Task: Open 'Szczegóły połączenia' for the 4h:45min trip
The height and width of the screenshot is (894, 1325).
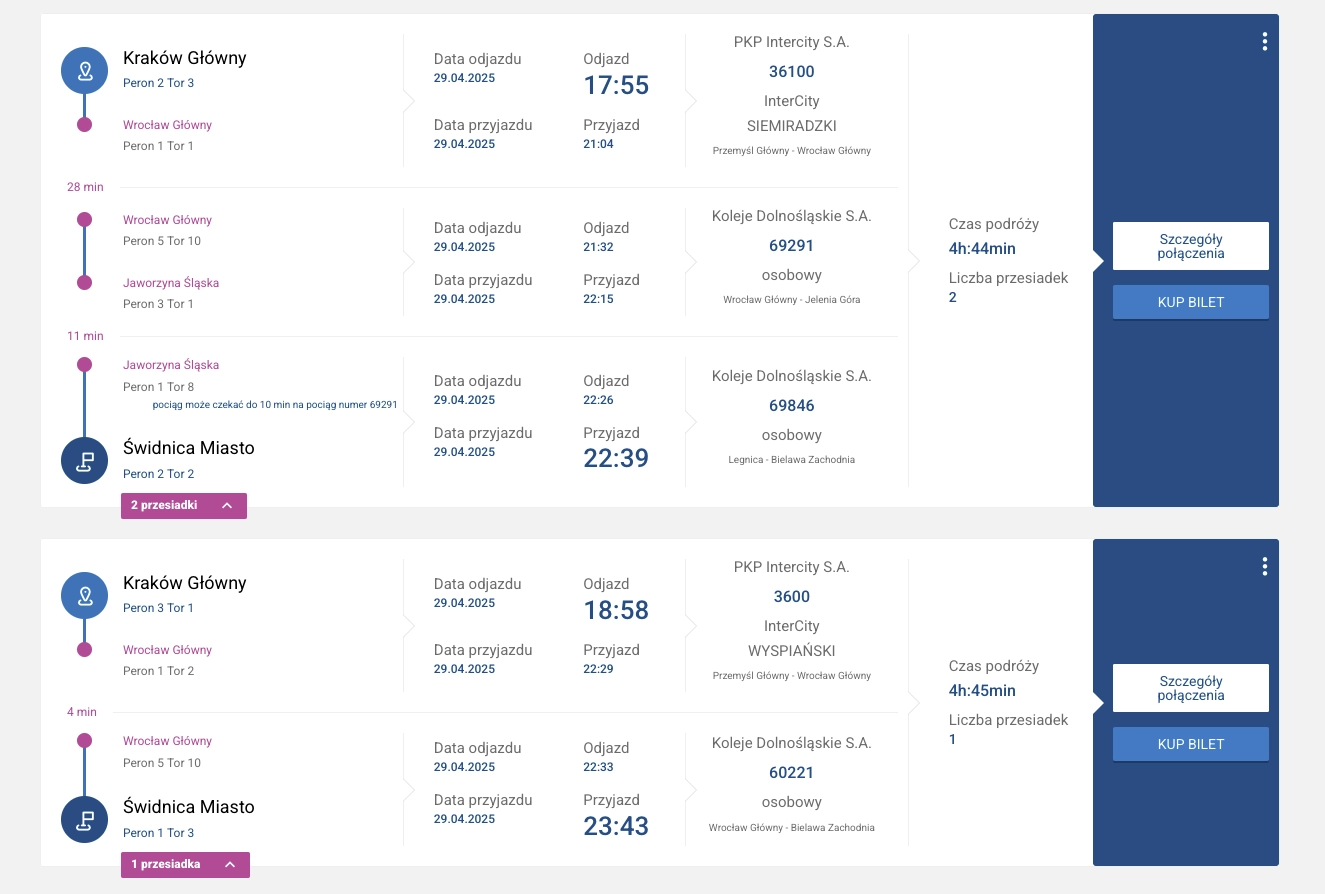Action: [1190, 688]
